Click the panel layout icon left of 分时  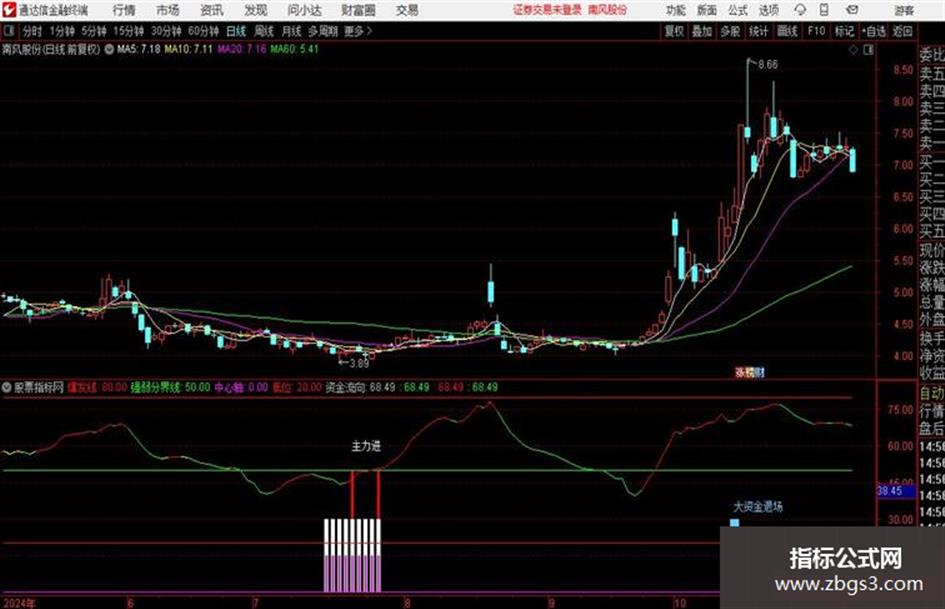[x=9, y=31]
